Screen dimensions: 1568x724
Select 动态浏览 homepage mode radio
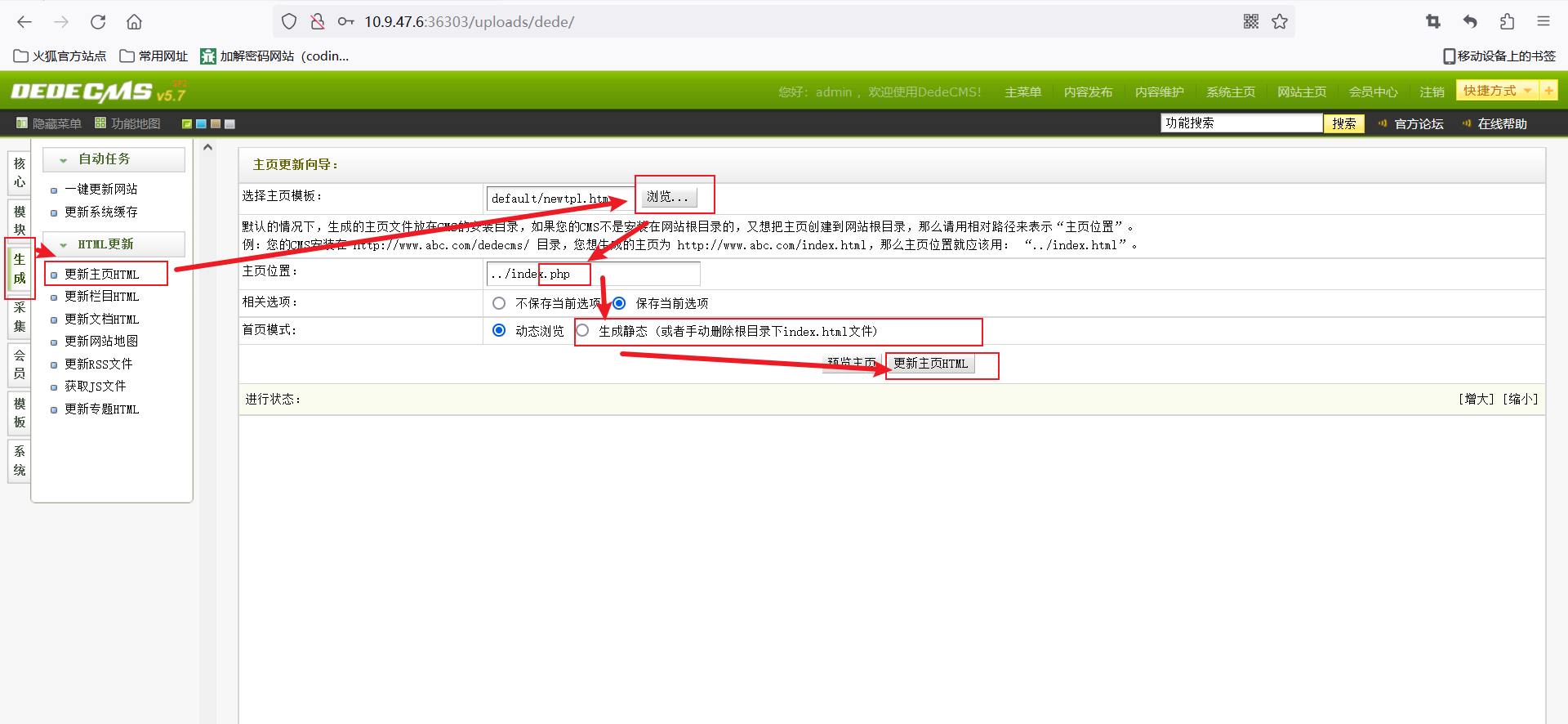pyautogui.click(x=499, y=331)
